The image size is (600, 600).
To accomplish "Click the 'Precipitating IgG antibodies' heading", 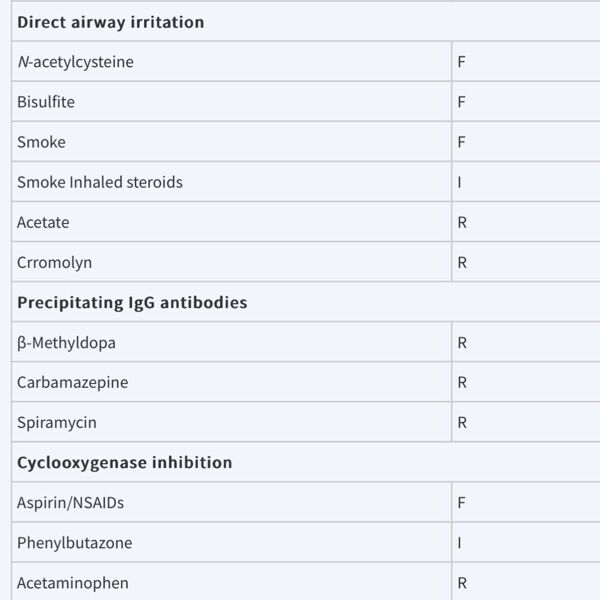I will [x=132, y=302].
